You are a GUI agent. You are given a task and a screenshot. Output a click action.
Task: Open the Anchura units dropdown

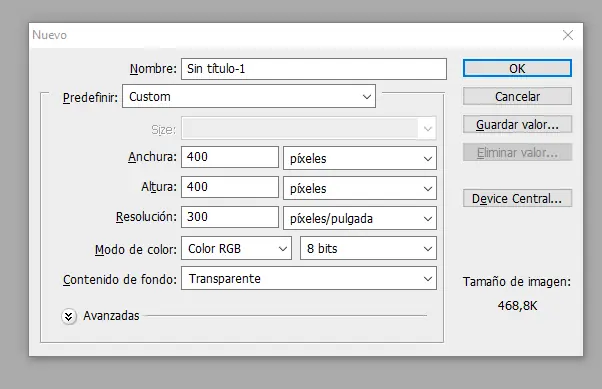pyautogui.click(x=360, y=158)
